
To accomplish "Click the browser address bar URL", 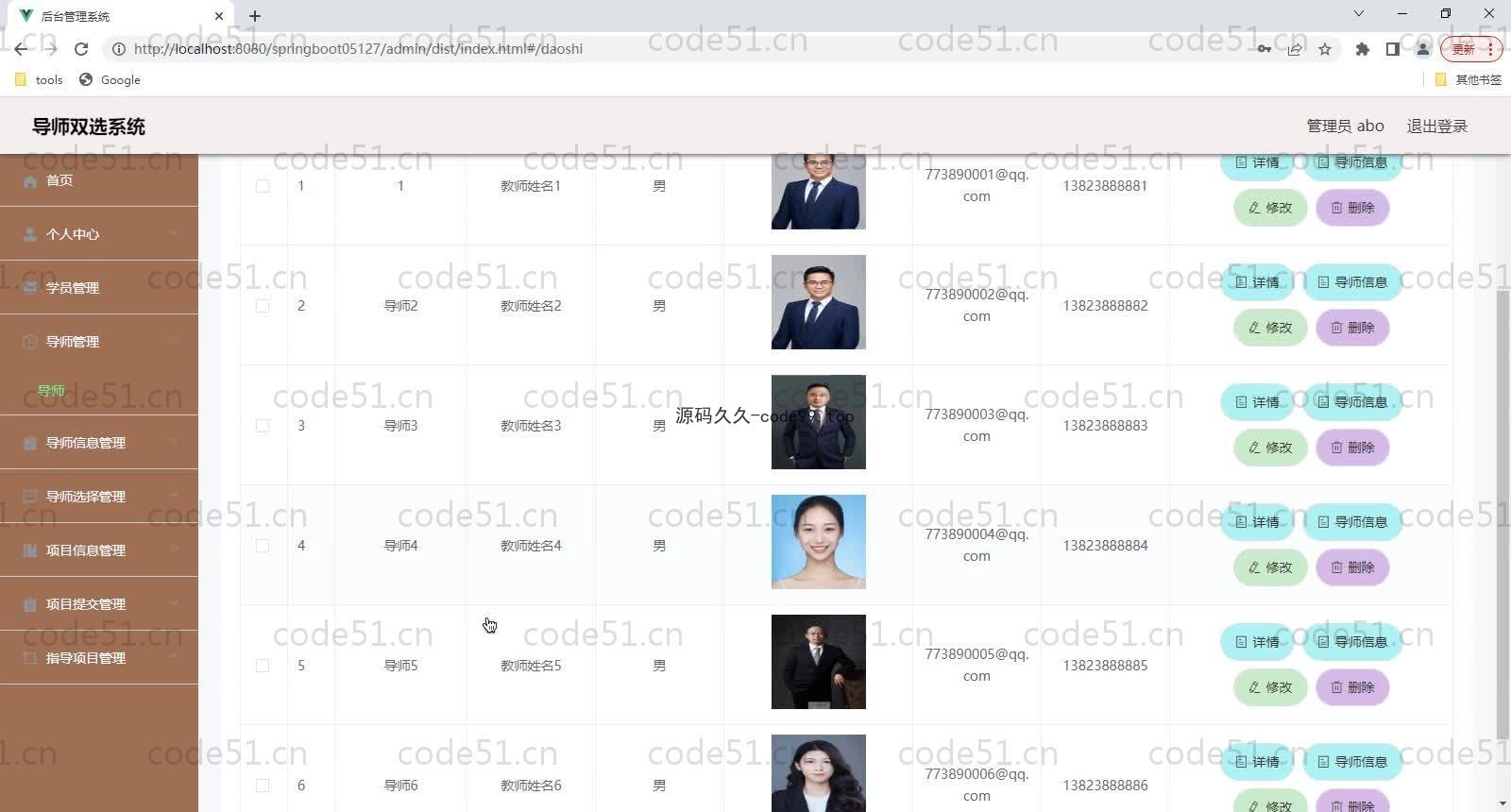I will tap(358, 49).
